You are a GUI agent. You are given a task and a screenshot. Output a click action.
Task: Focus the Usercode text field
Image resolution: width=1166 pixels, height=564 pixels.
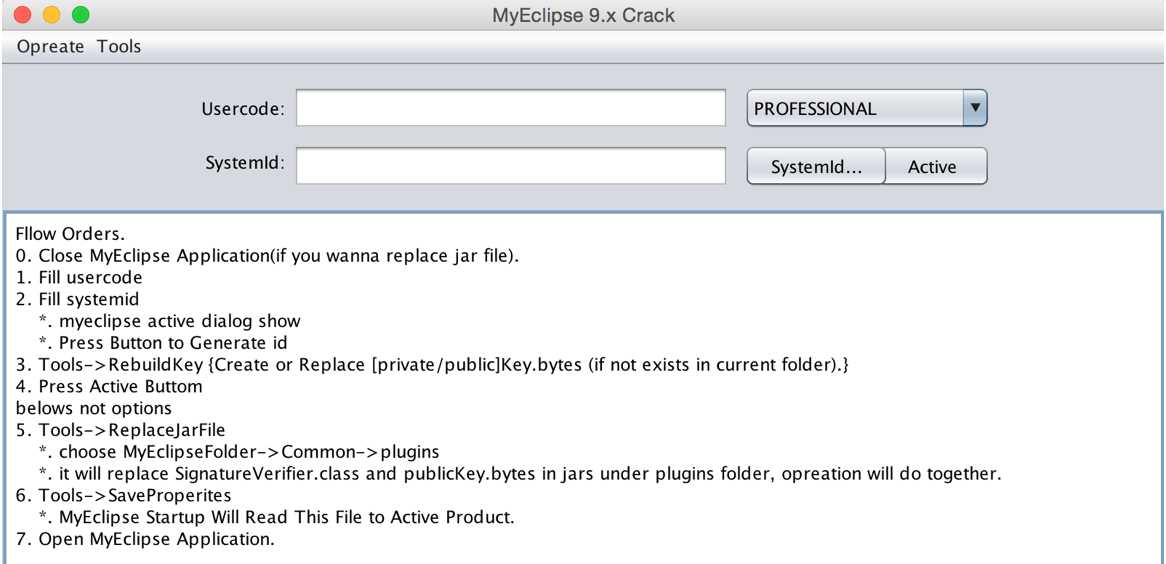(x=511, y=109)
